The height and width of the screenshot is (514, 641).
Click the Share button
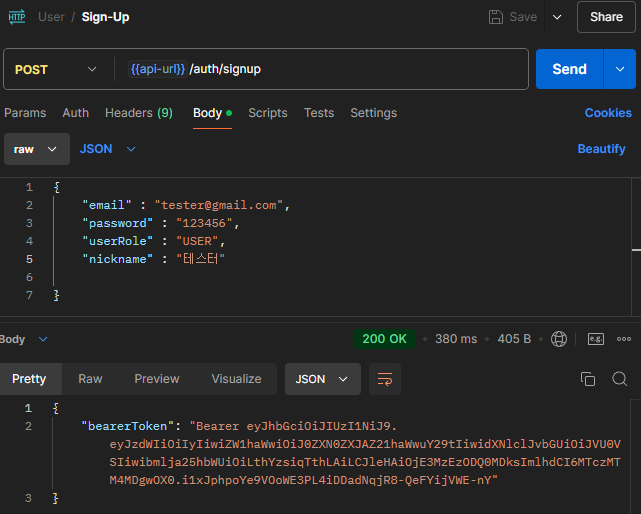(x=606, y=17)
